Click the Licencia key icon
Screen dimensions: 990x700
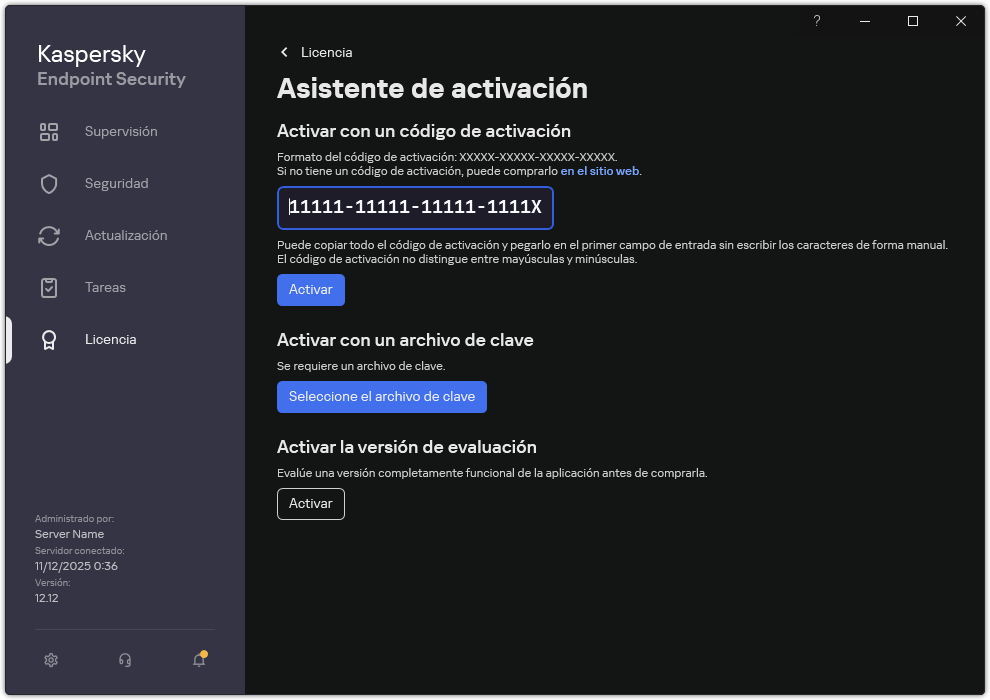(x=49, y=339)
